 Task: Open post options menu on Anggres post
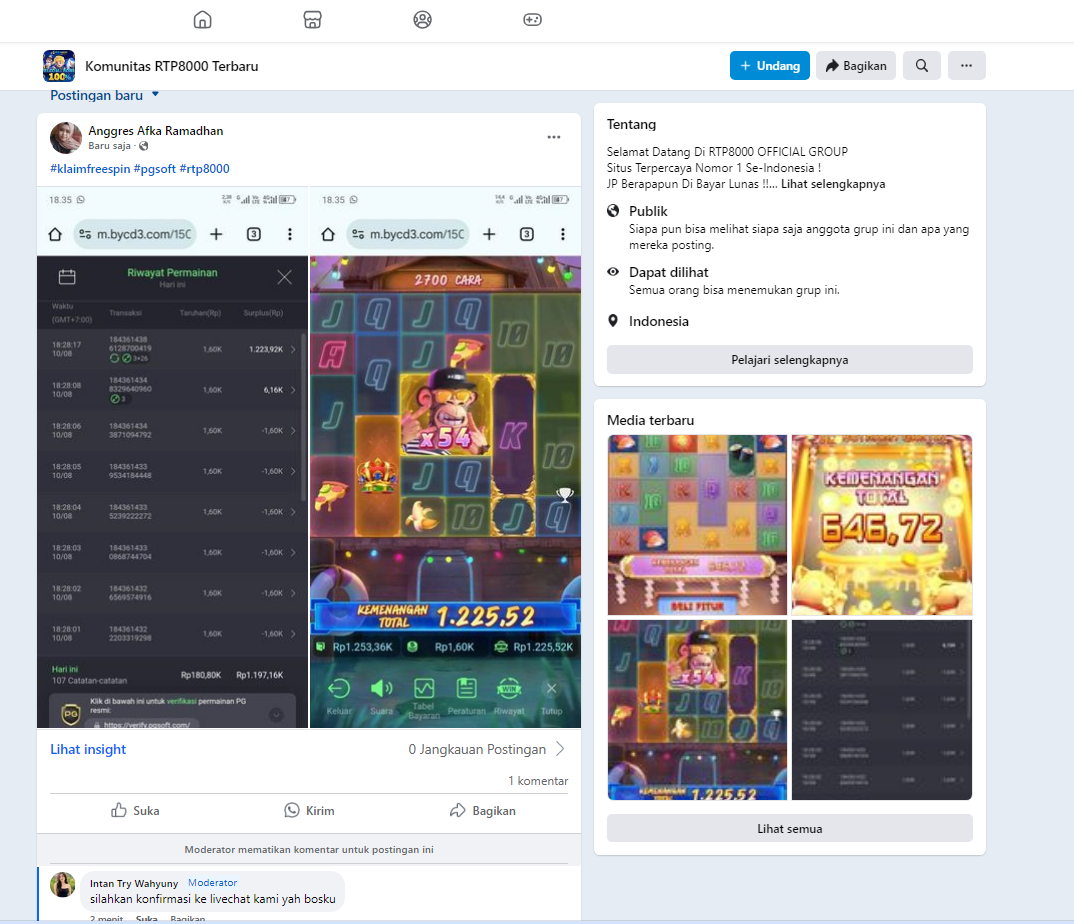554,137
